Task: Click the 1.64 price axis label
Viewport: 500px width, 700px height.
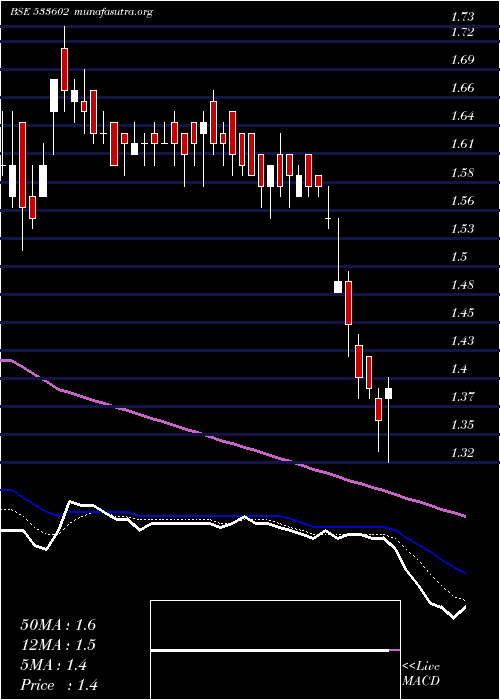Action: (463, 116)
